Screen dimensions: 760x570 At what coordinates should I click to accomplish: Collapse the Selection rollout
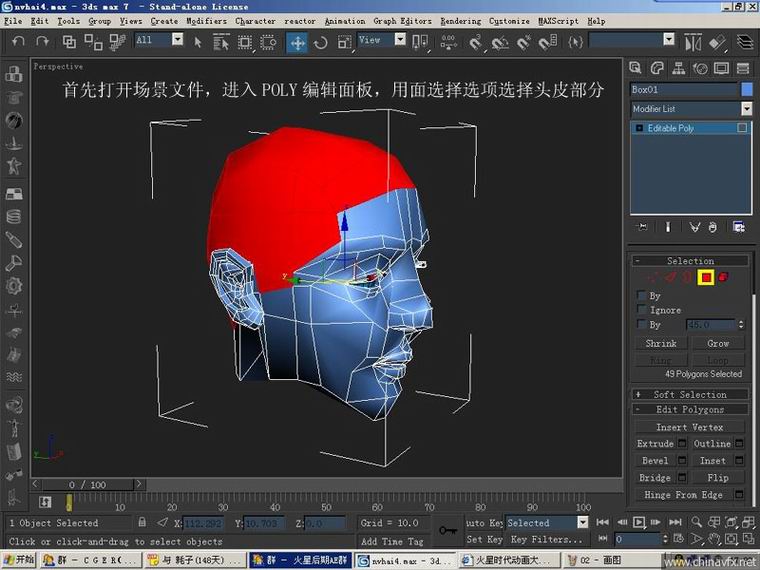coord(690,261)
